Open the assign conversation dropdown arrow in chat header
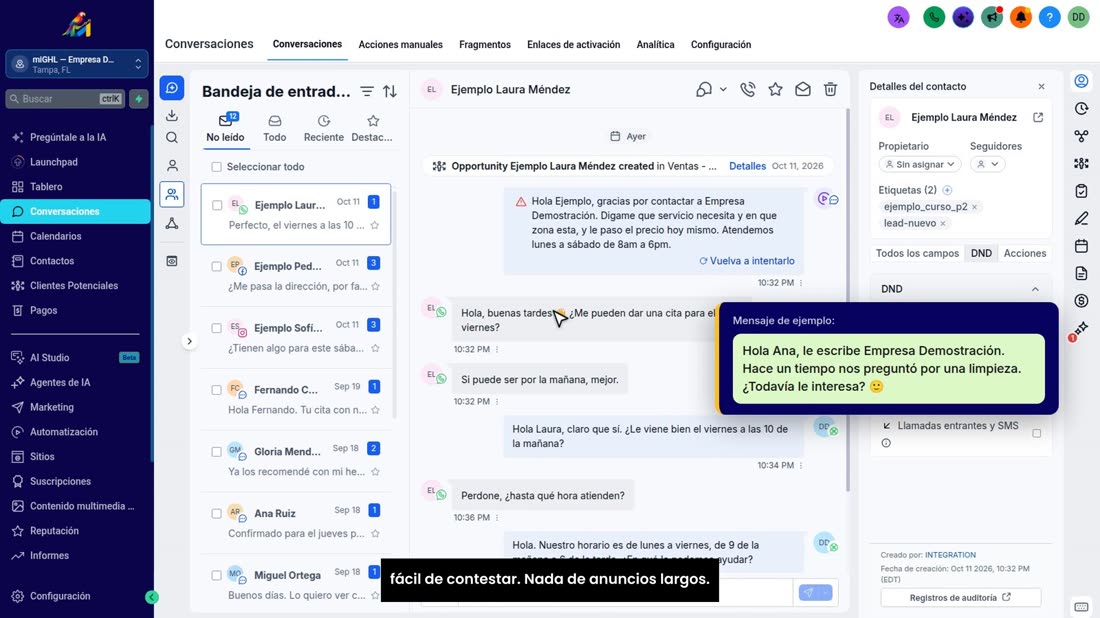The height and width of the screenshot is (618, 1100). click(723, 90)
